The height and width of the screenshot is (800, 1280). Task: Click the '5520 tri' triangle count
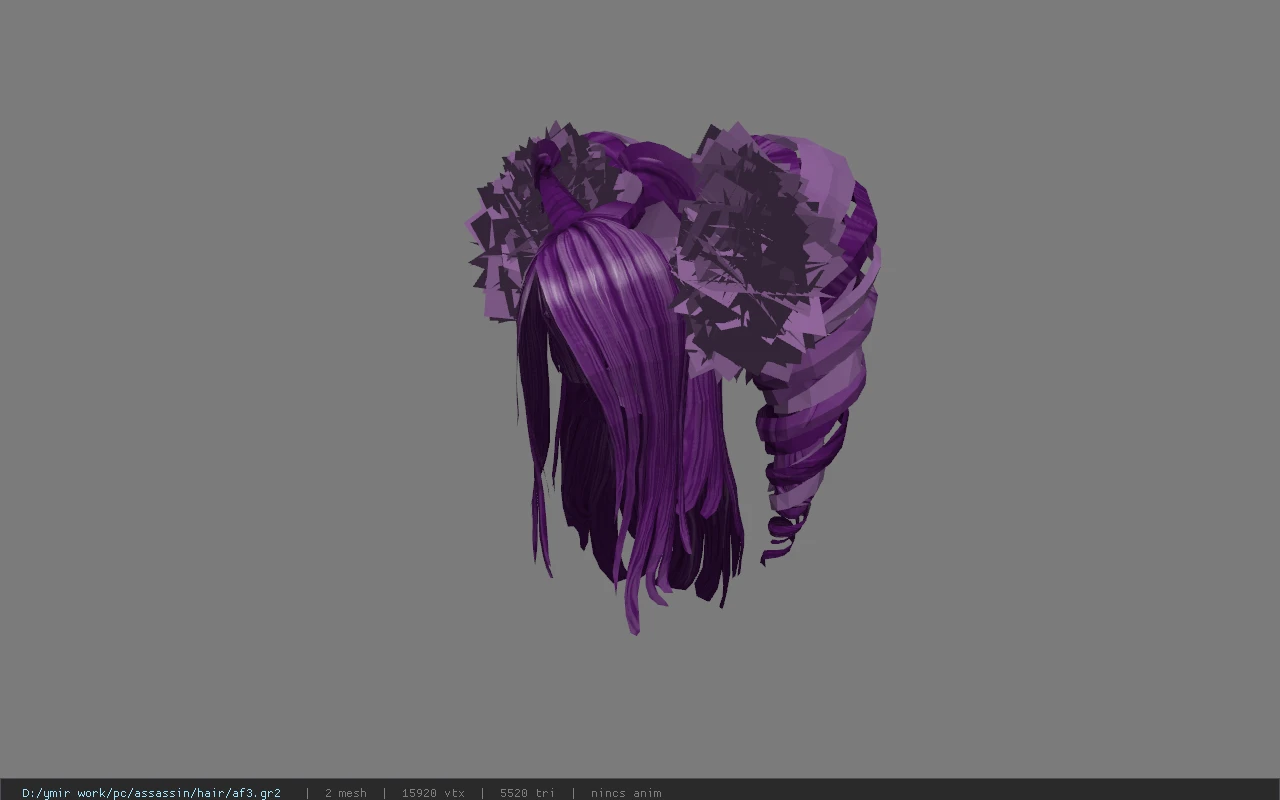point(527,793)
